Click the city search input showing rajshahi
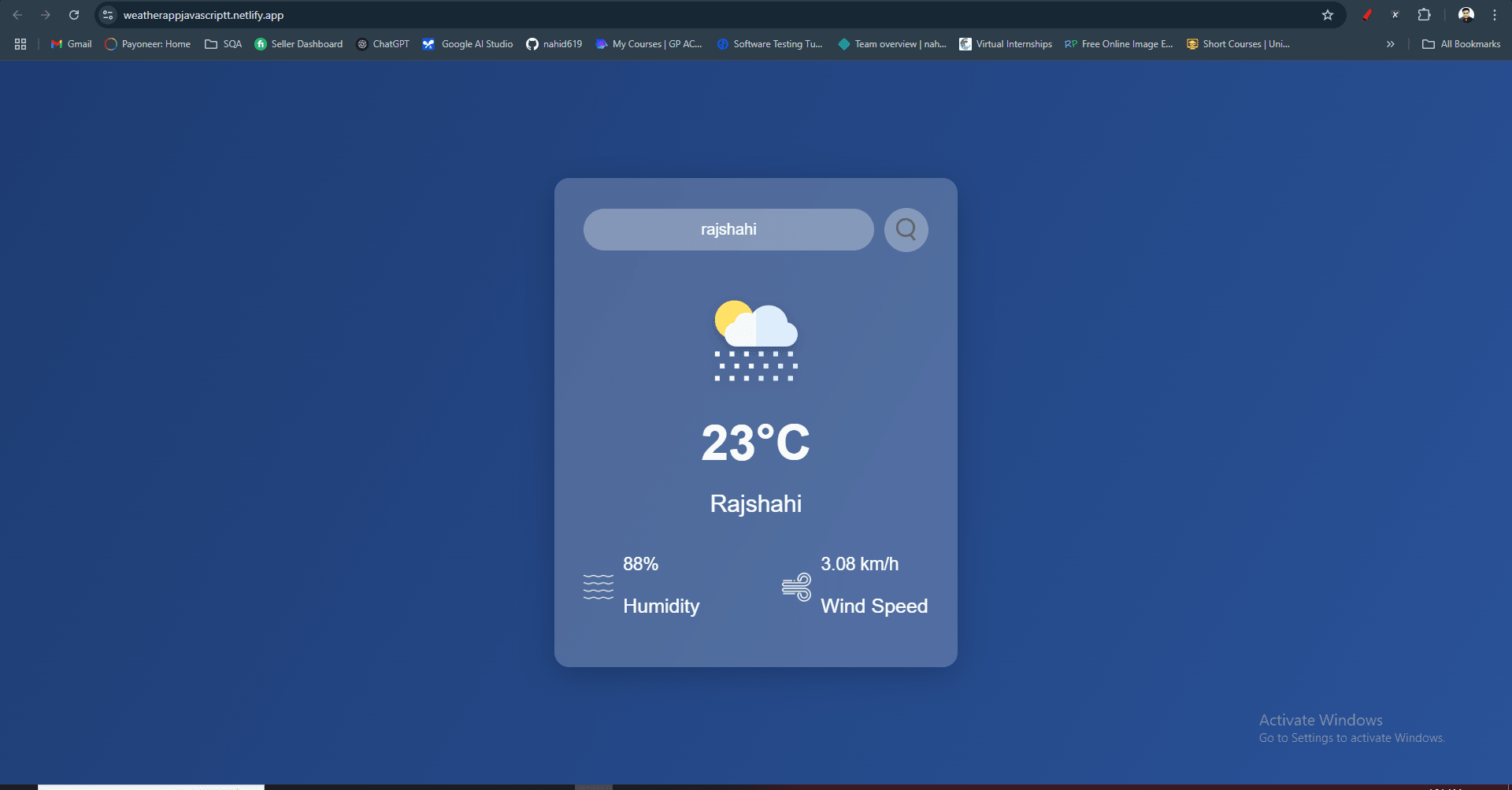This screenshot has width=1512, height=790. (x=728, y=229)
